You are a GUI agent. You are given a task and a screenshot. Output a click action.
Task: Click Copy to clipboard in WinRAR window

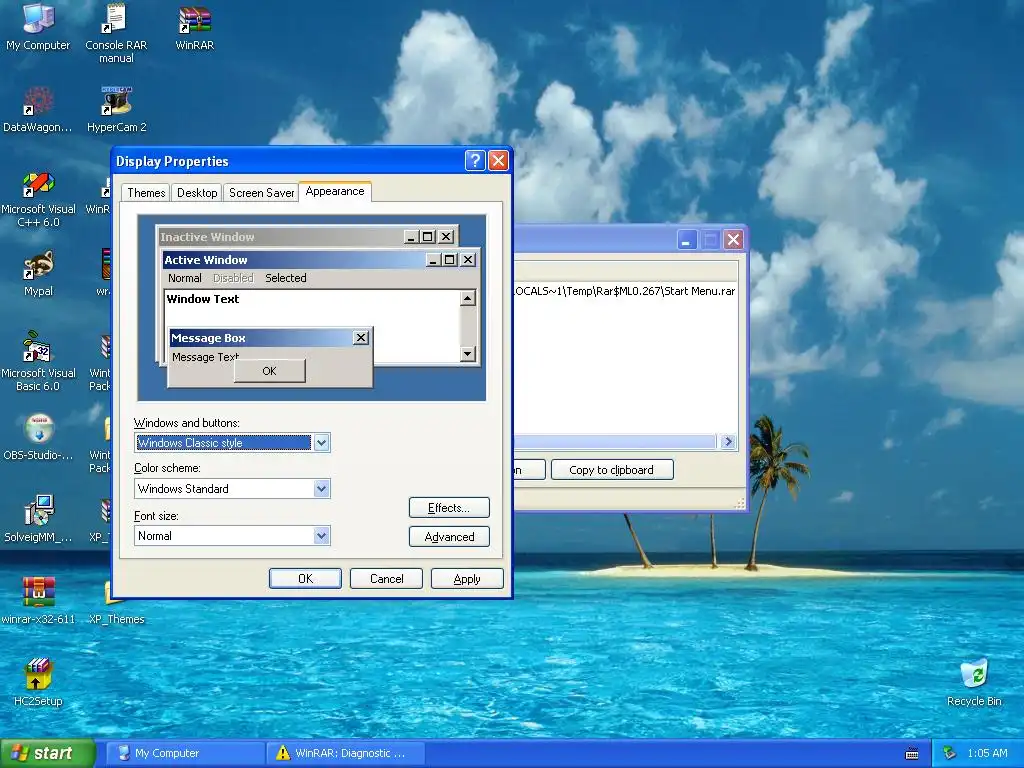(x=612, y=470)
